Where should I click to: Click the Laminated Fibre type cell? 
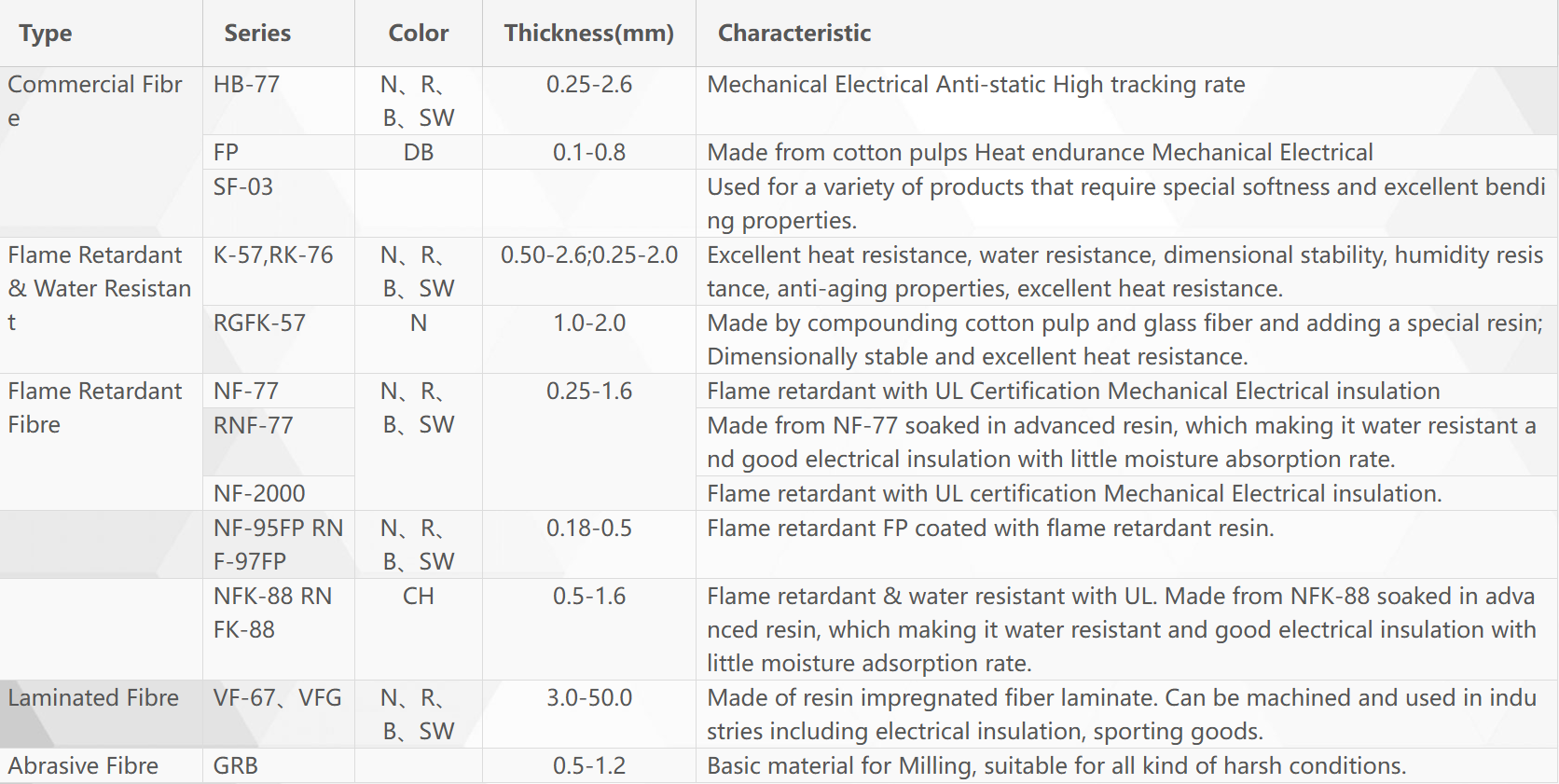[101, 714]
